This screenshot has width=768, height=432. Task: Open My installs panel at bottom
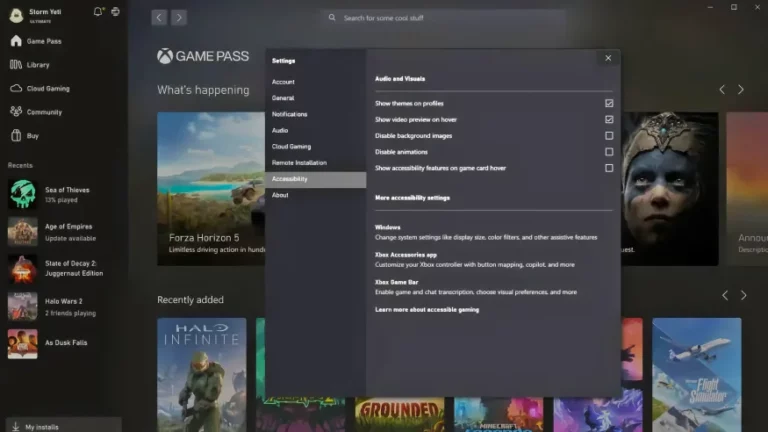click(41, 426)
